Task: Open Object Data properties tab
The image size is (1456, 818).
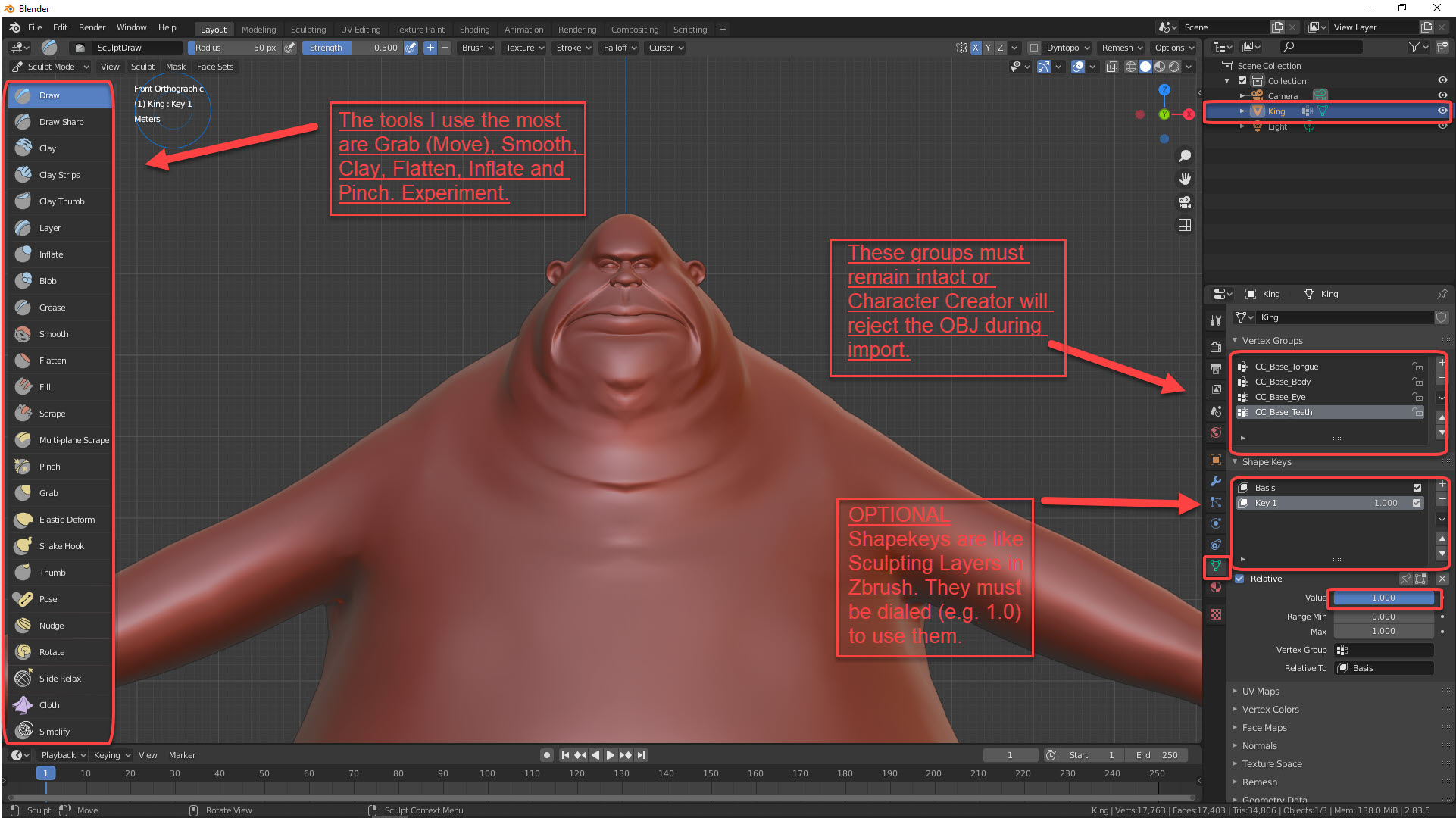Action: point(1216,566)
